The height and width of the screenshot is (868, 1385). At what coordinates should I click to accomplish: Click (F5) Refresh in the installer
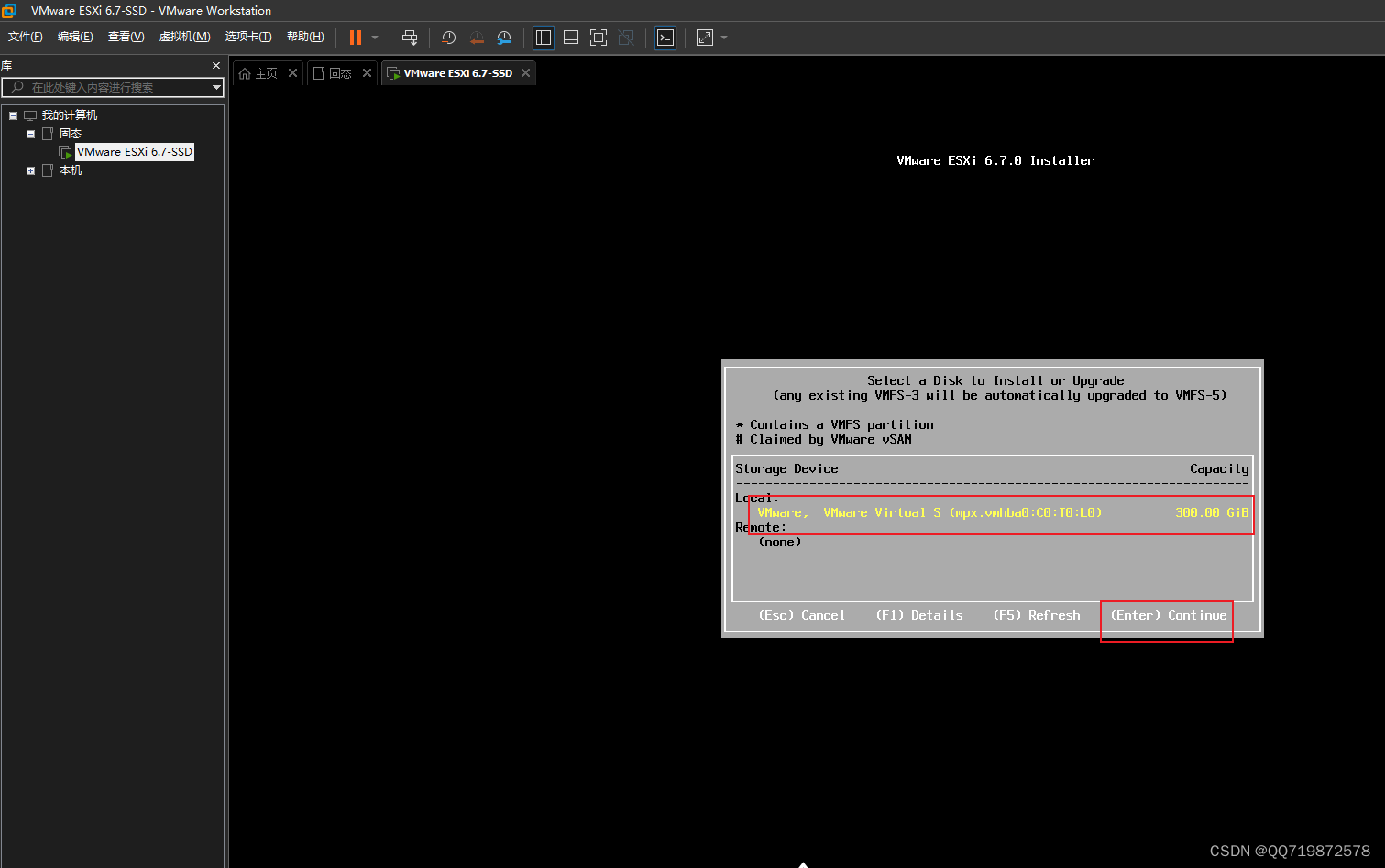coord(1037,615)
